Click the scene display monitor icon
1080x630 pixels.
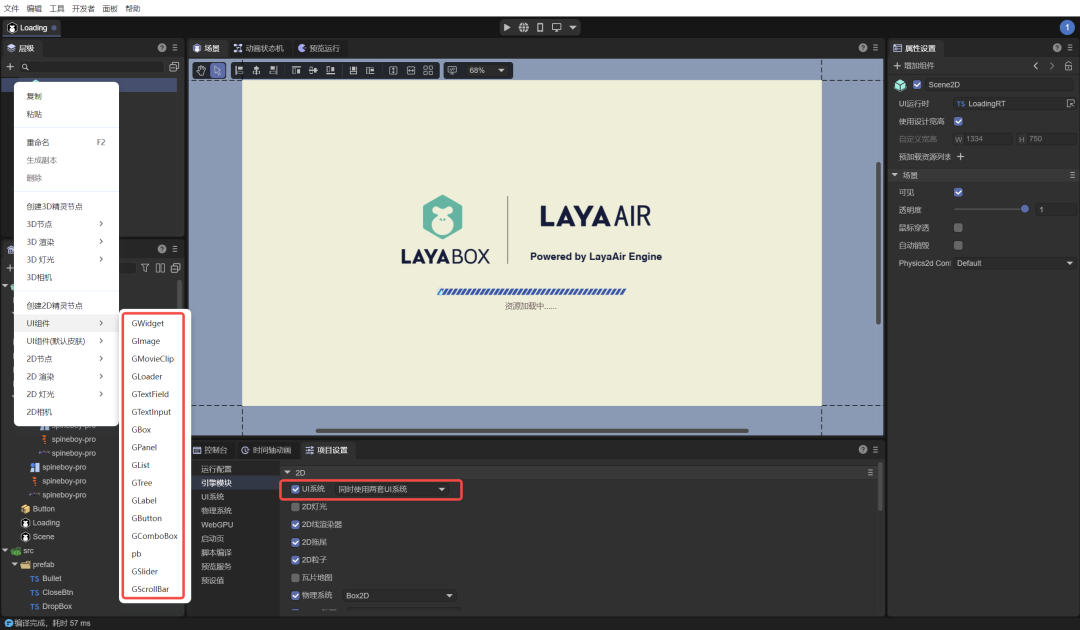tap(453, 70)
